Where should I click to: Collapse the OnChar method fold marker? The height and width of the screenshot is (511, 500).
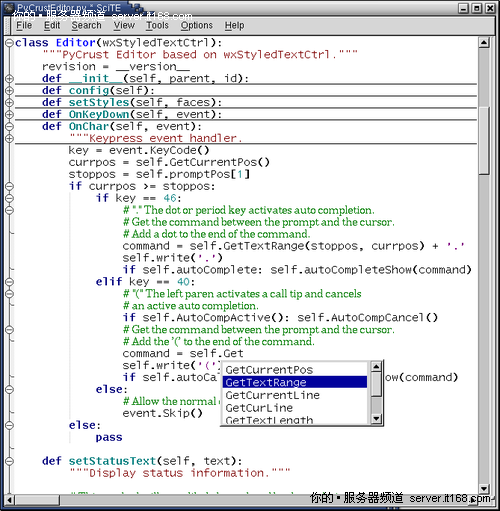point(9,127)
